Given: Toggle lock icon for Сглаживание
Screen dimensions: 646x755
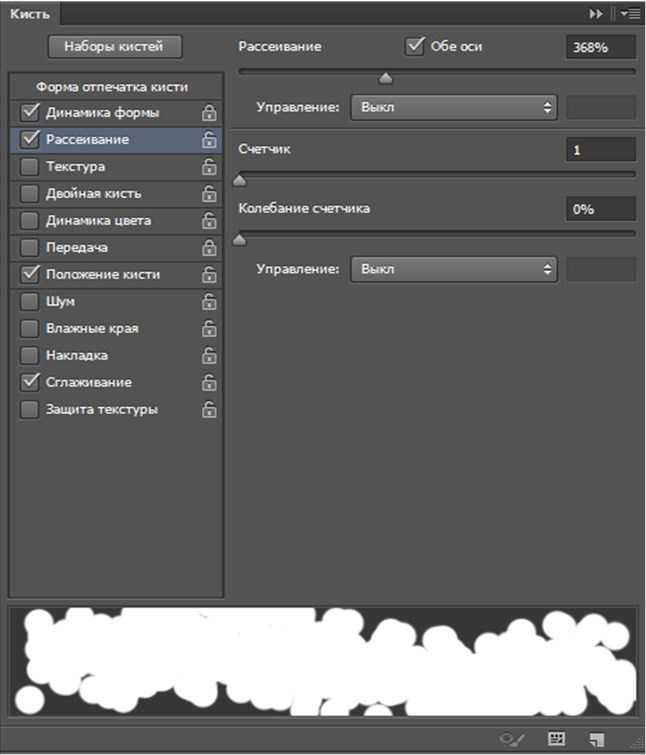Looking at the screenshot, I should (x=209, y=382).
